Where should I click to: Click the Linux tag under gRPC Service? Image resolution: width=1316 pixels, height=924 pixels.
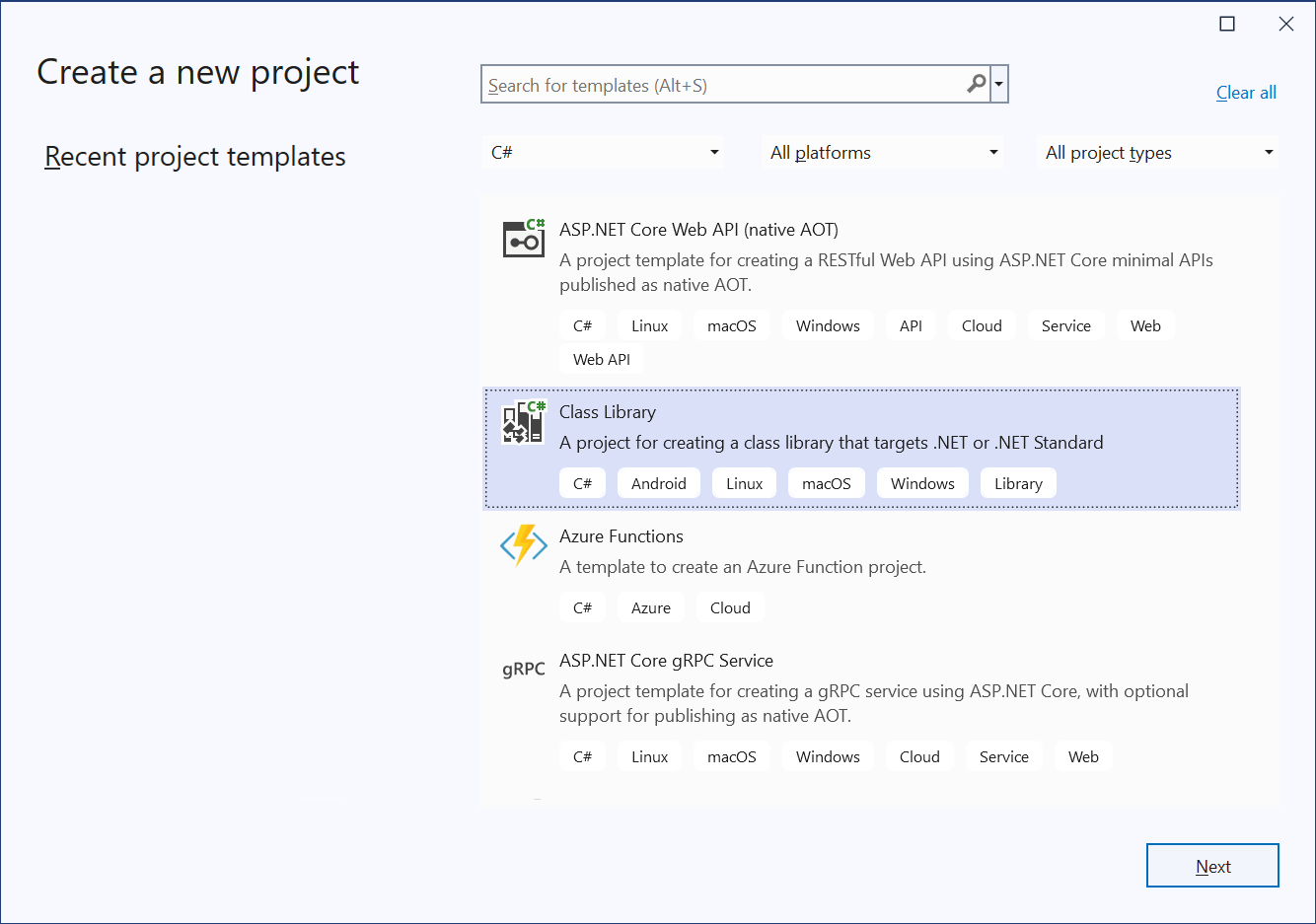tap(650, 756)
